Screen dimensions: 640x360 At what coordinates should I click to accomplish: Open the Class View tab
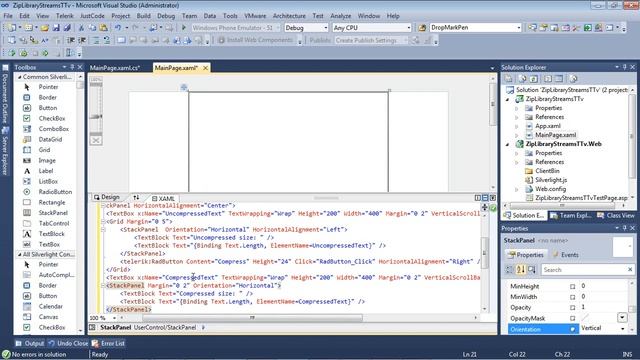(x=616, y=216)
